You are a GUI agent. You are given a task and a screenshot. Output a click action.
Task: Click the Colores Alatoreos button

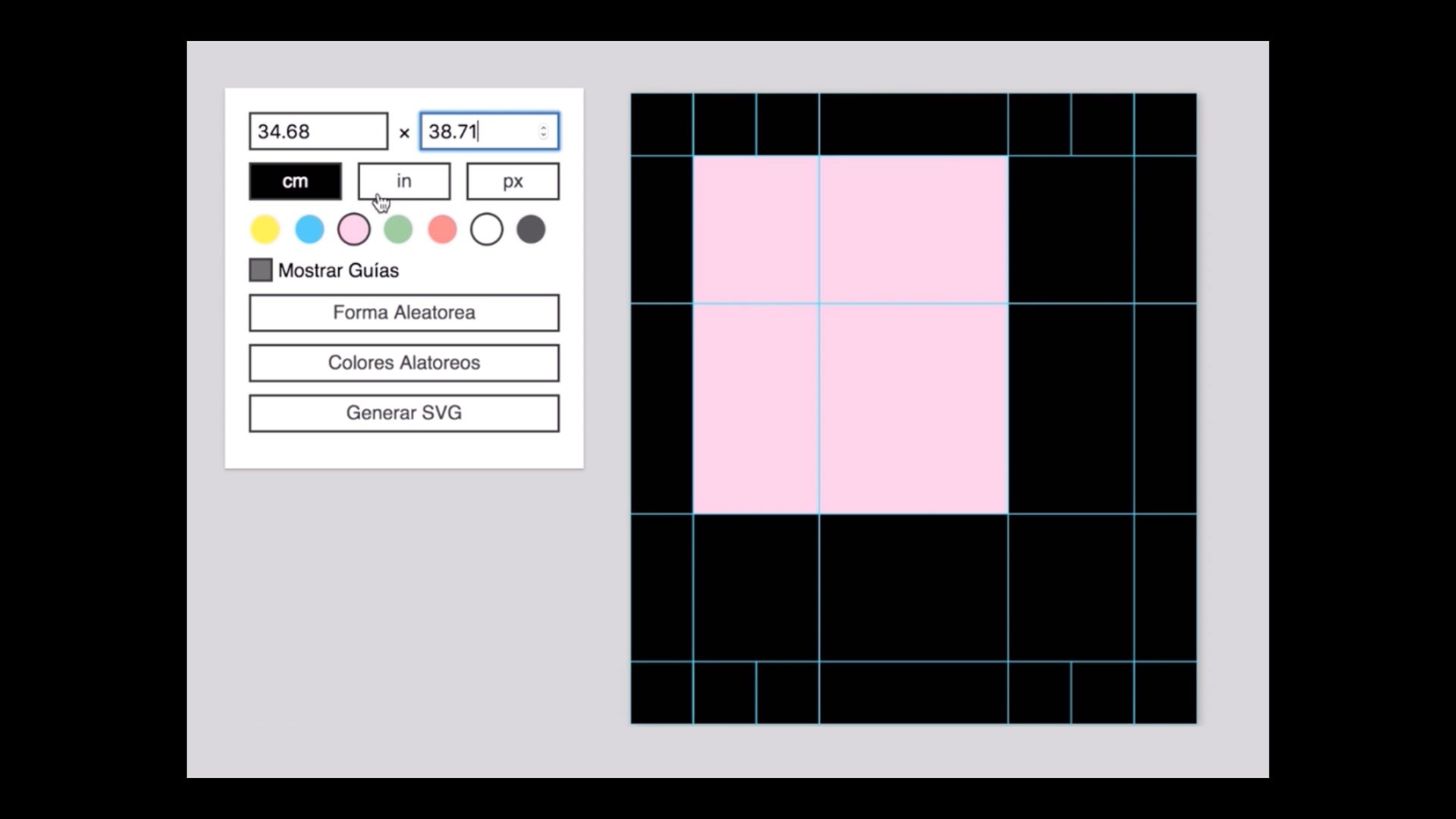(404, 362)
